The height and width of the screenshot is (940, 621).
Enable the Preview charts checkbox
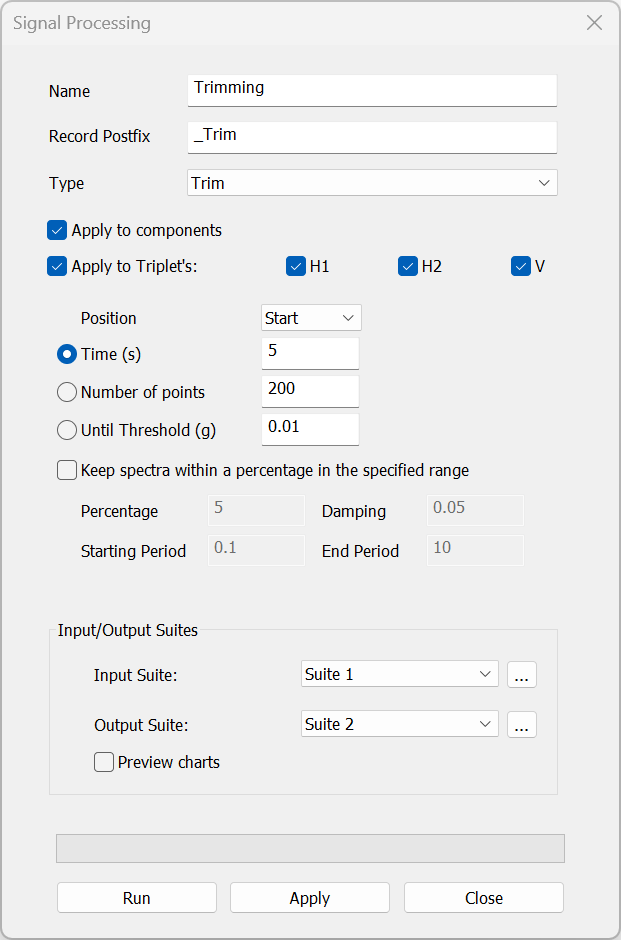click(x=104, y=763)
